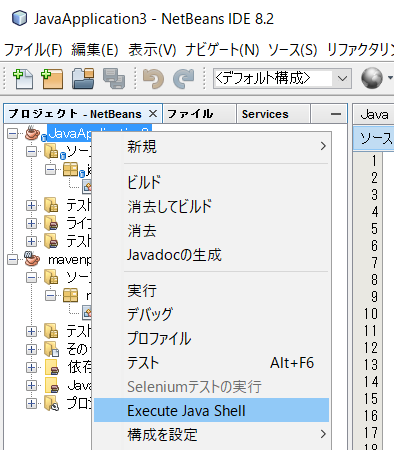Image resolution: width=394 pixels, height=450 pixels.
Task: Click the JavaApplication3 coffee cup project icon
Action: (32, 133)
